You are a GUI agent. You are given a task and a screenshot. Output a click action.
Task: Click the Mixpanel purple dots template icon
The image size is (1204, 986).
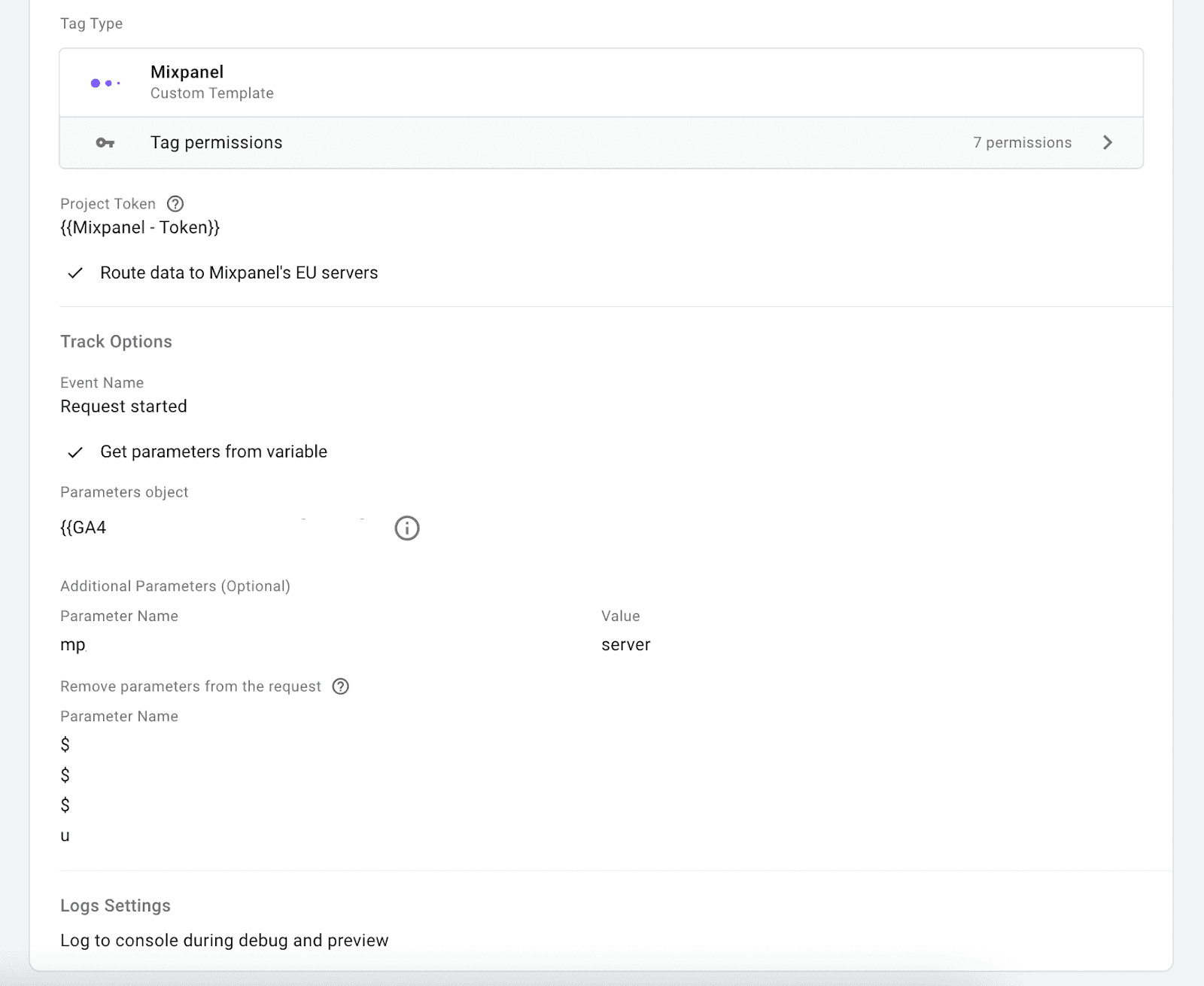105,82
